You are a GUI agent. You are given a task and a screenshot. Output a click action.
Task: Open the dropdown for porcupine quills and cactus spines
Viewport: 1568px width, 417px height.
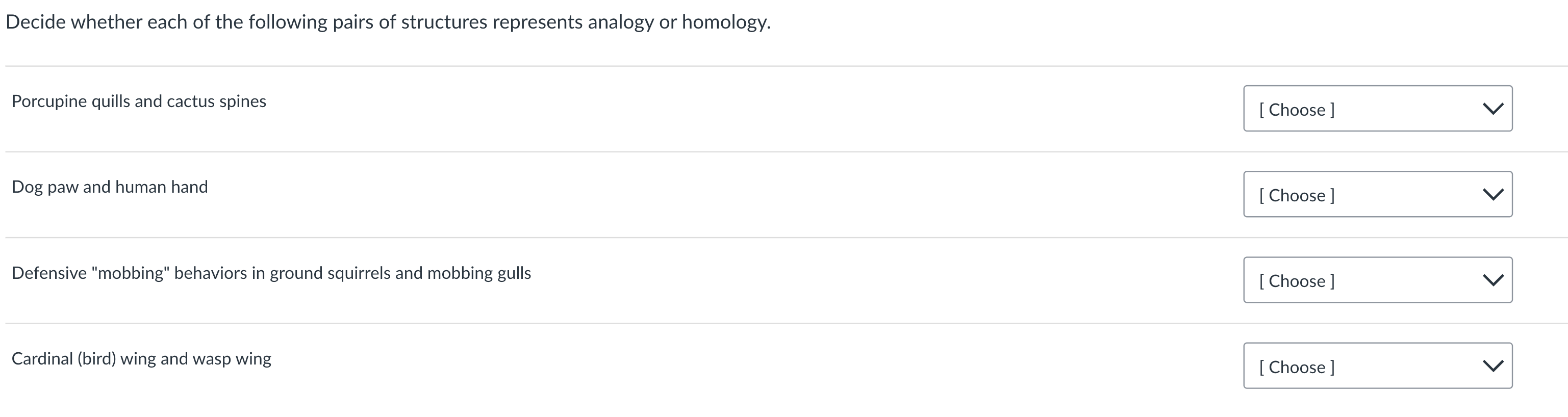pos(1377,109)
